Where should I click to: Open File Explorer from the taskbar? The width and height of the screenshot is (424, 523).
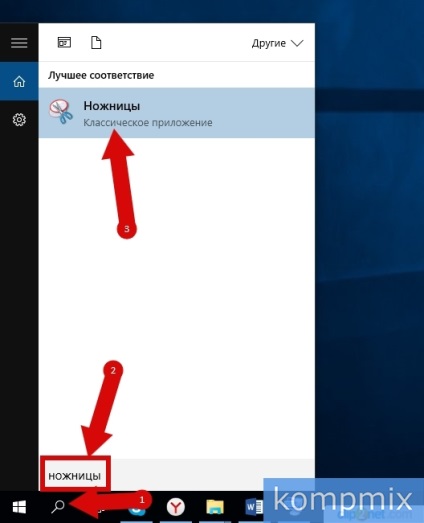tap(215, 507)
